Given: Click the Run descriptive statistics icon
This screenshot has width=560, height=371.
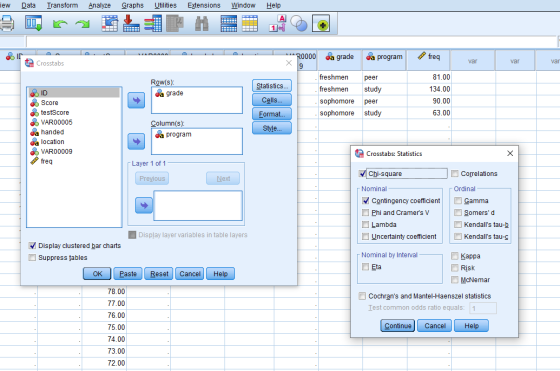Looking at the screenshot, I should 175,24.
